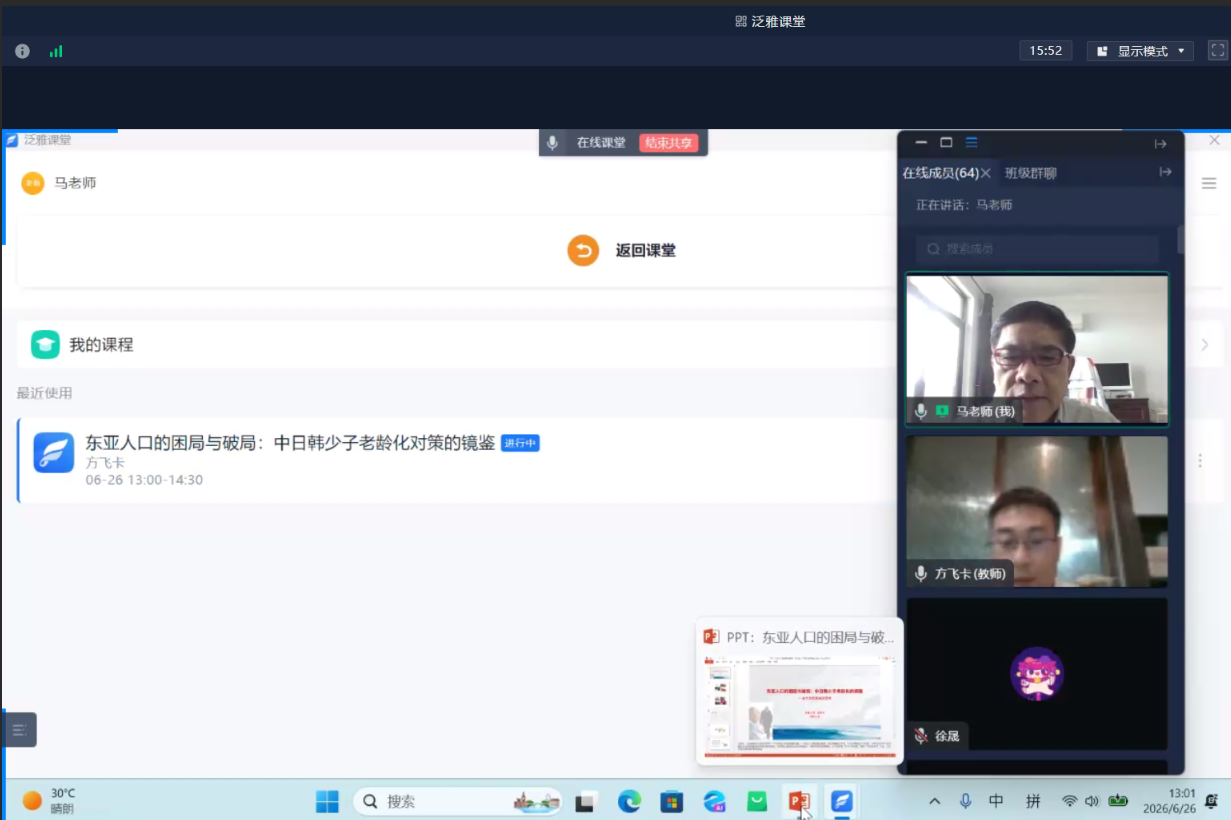Open hamburger menu right of 马老师 header
The height and width of the screenshot is (820, 1231).
coord(1209,183)
